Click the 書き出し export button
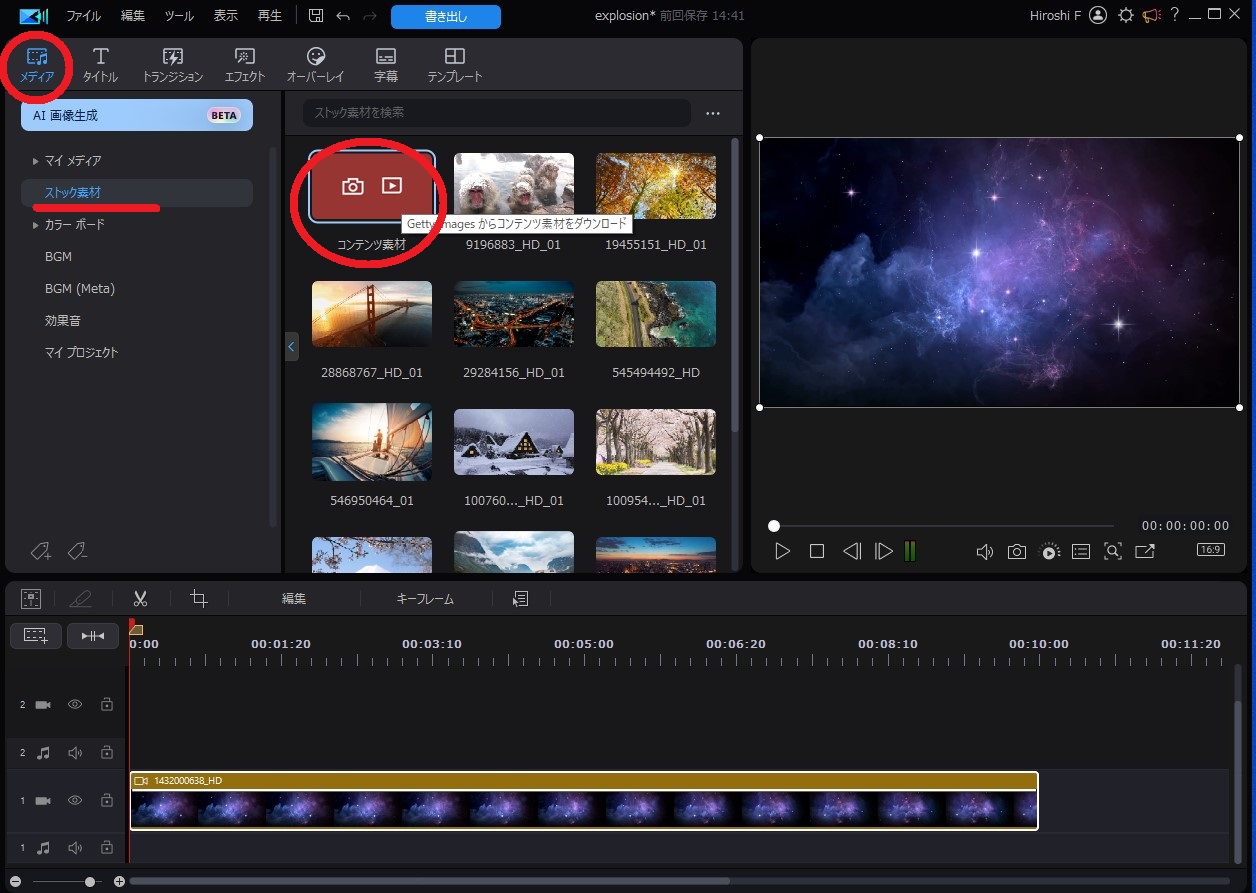This screenshot has height=893, width=1256. point(446,16)
